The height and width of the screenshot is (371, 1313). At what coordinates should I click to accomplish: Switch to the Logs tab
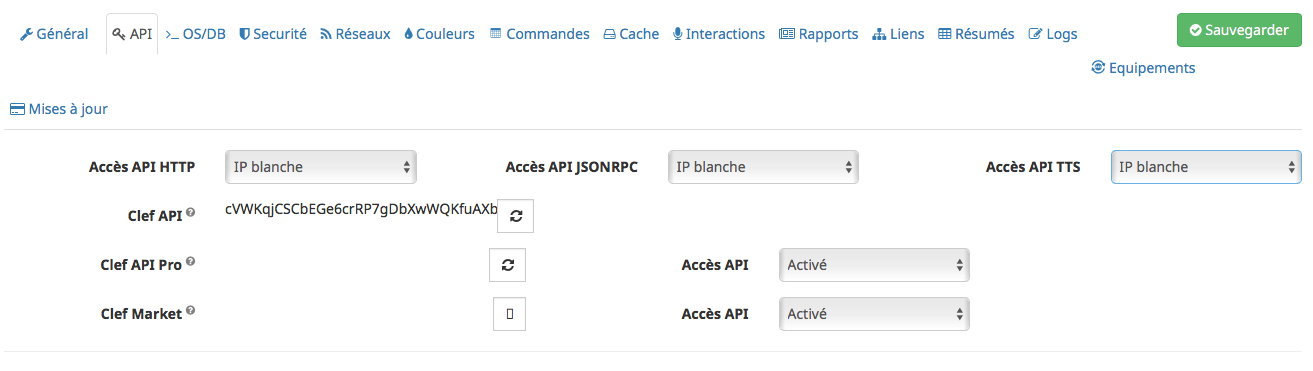[1053, 34]
